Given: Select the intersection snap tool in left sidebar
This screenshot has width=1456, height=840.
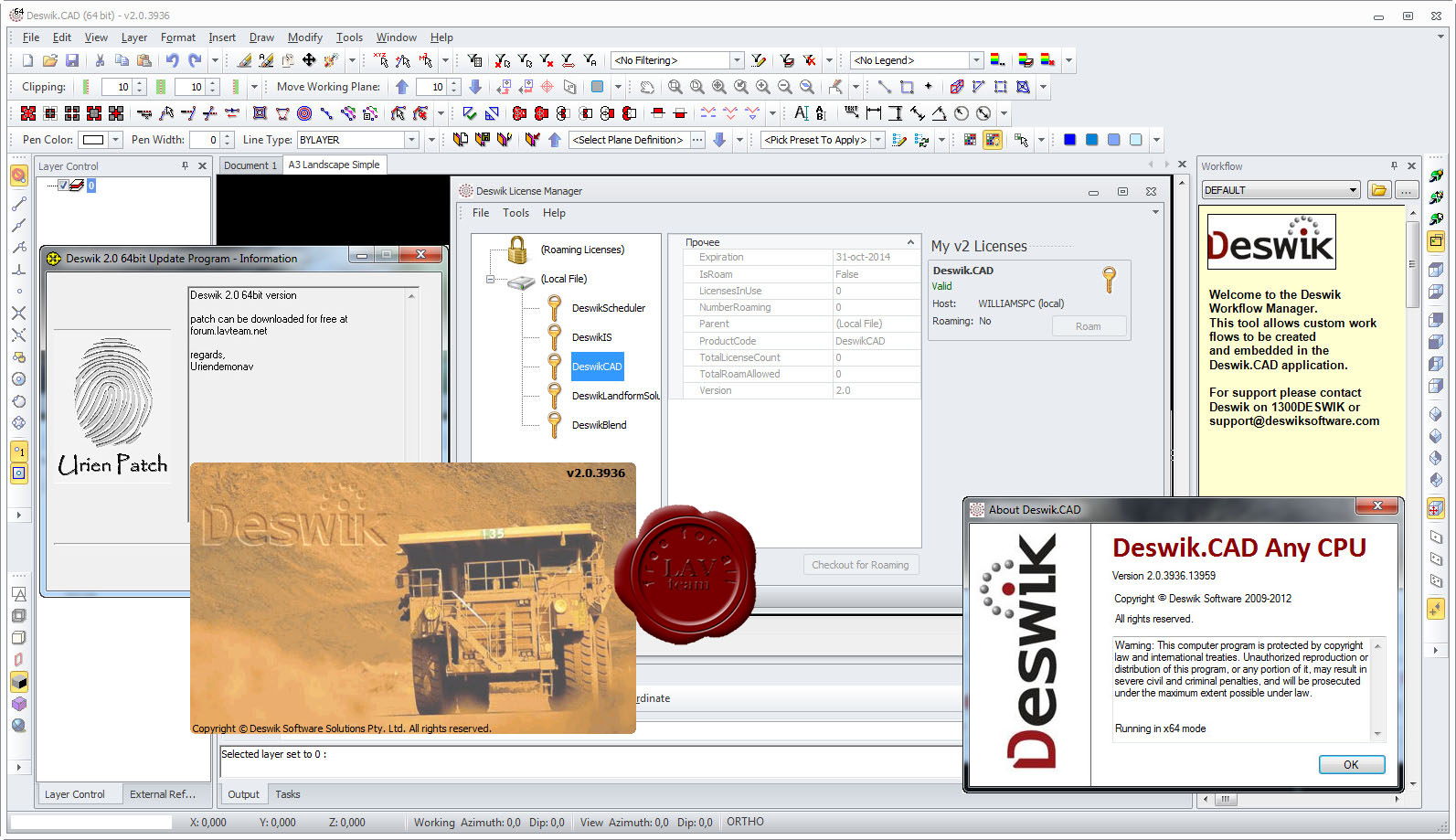Looking at the screenshot, I should pos(18,313).
